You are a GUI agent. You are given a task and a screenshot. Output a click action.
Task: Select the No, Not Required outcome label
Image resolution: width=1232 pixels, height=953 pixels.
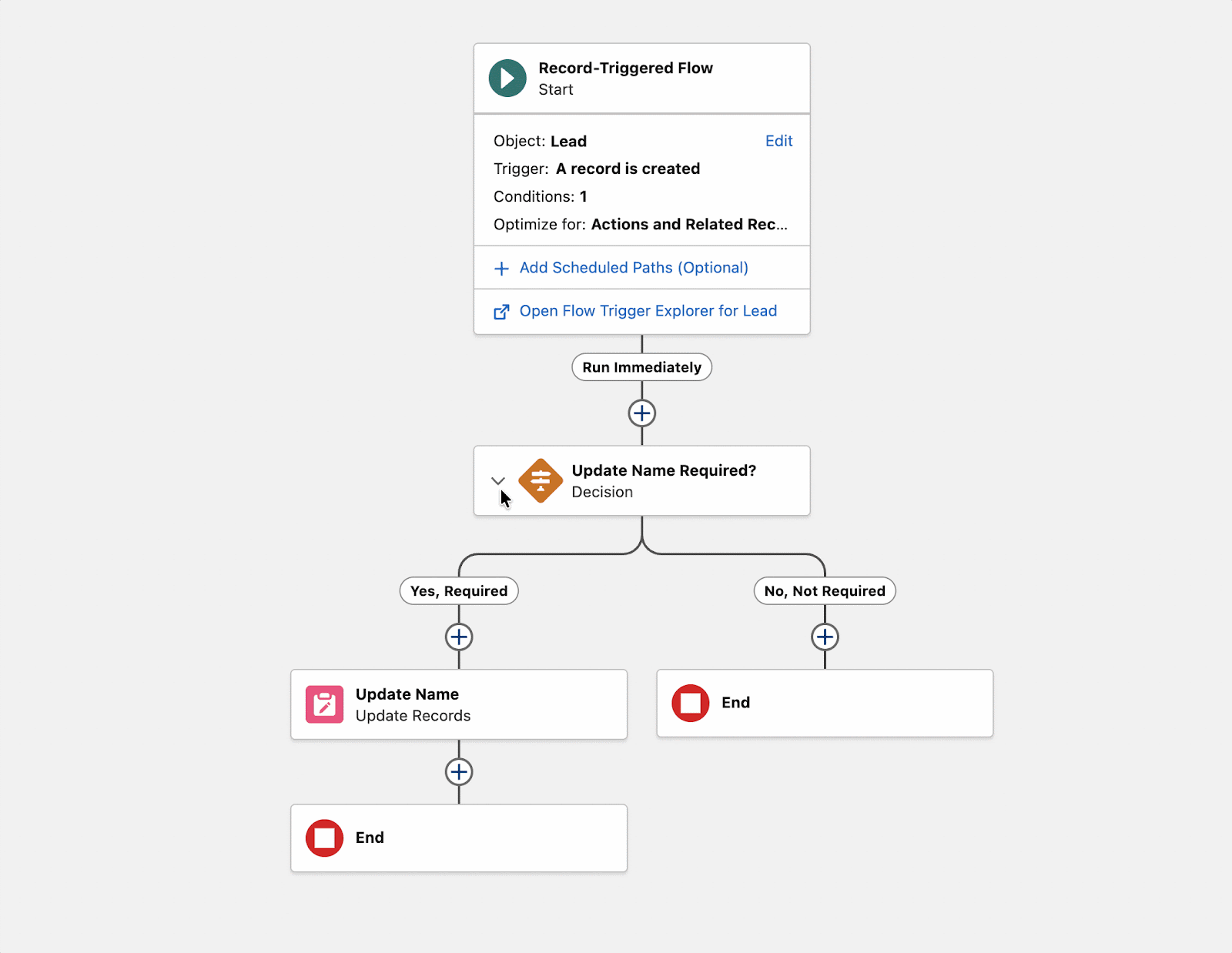click(825, 591)
